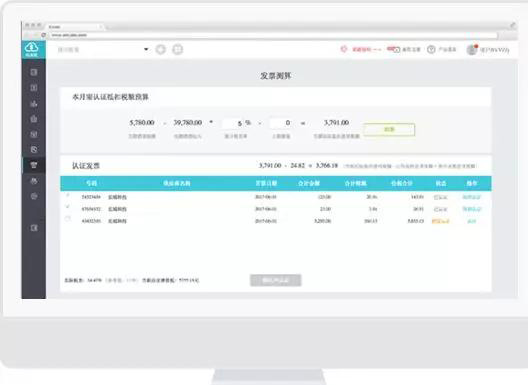Click the 价税合计 column header
528x385 pixels.
pyautogui.click(x=401, y=183)
